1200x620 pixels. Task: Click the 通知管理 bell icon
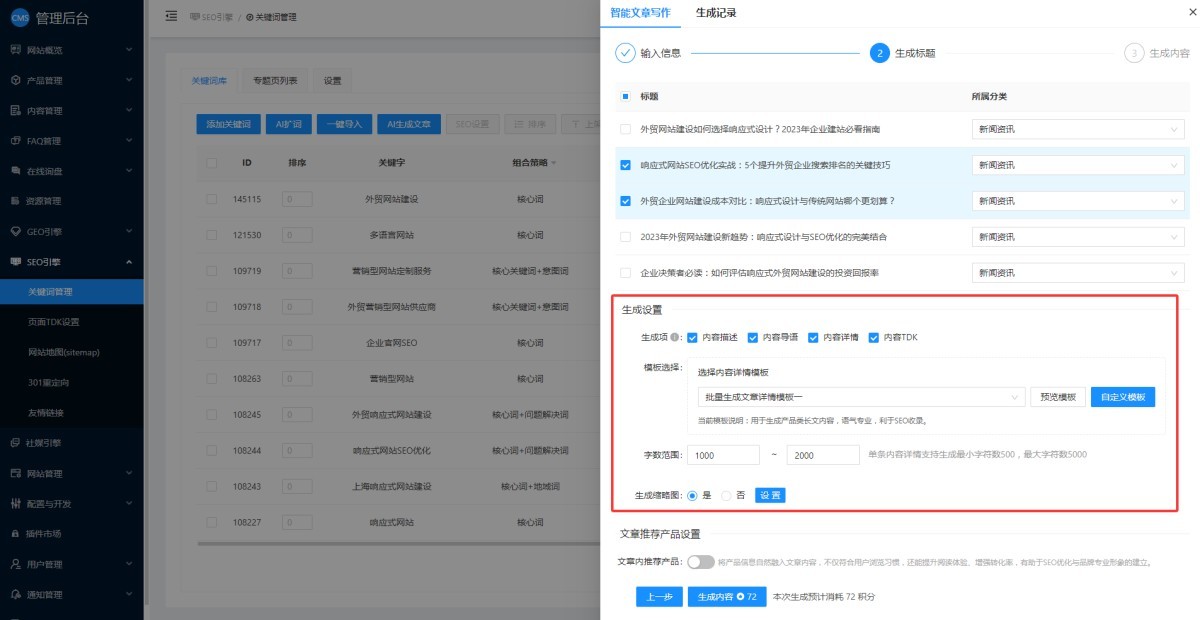(15, 594)
